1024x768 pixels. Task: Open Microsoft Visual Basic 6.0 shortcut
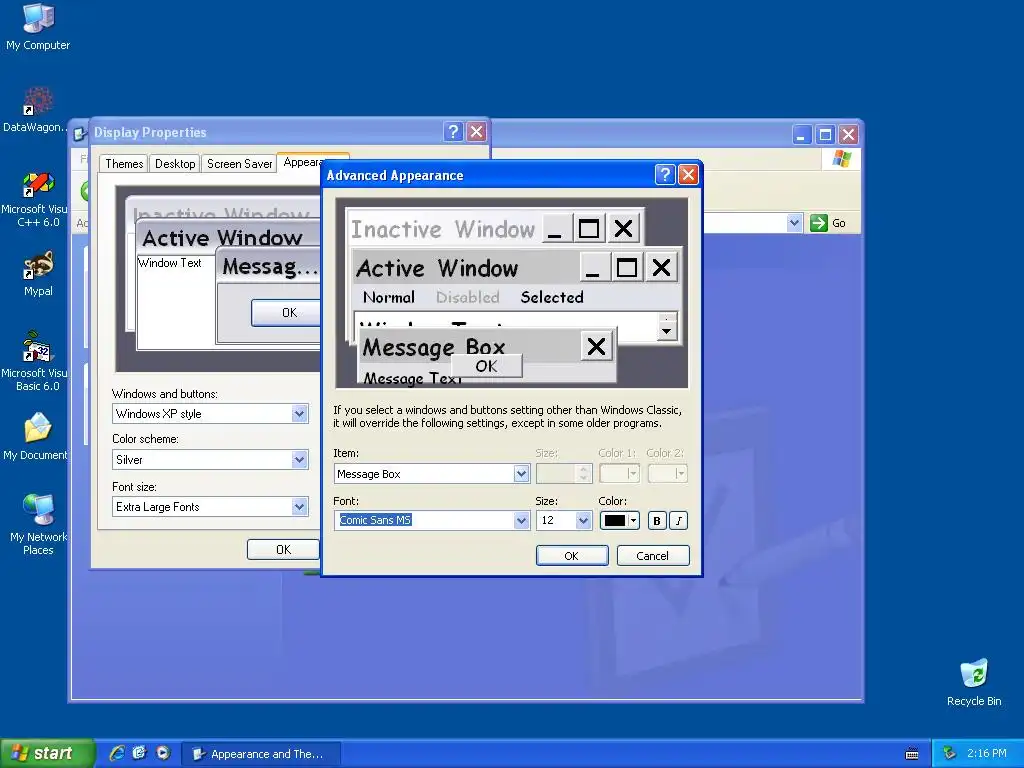pyautogui.click(x=37, y=361)
